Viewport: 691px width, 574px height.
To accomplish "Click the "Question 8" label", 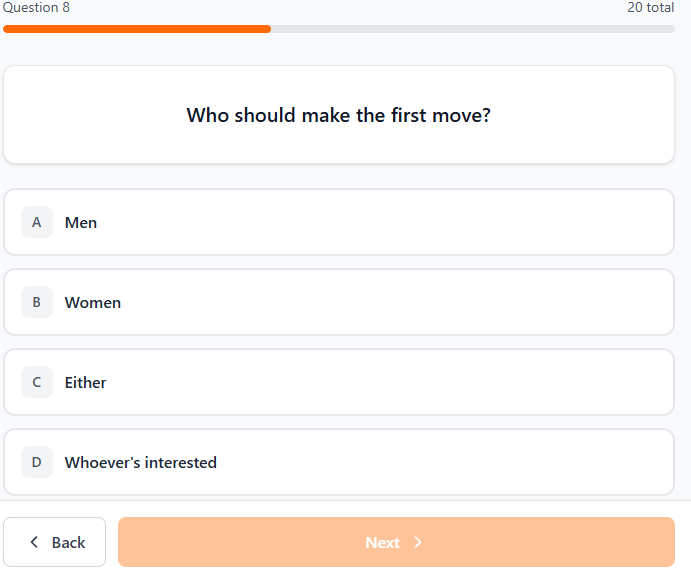I will 36,8.
